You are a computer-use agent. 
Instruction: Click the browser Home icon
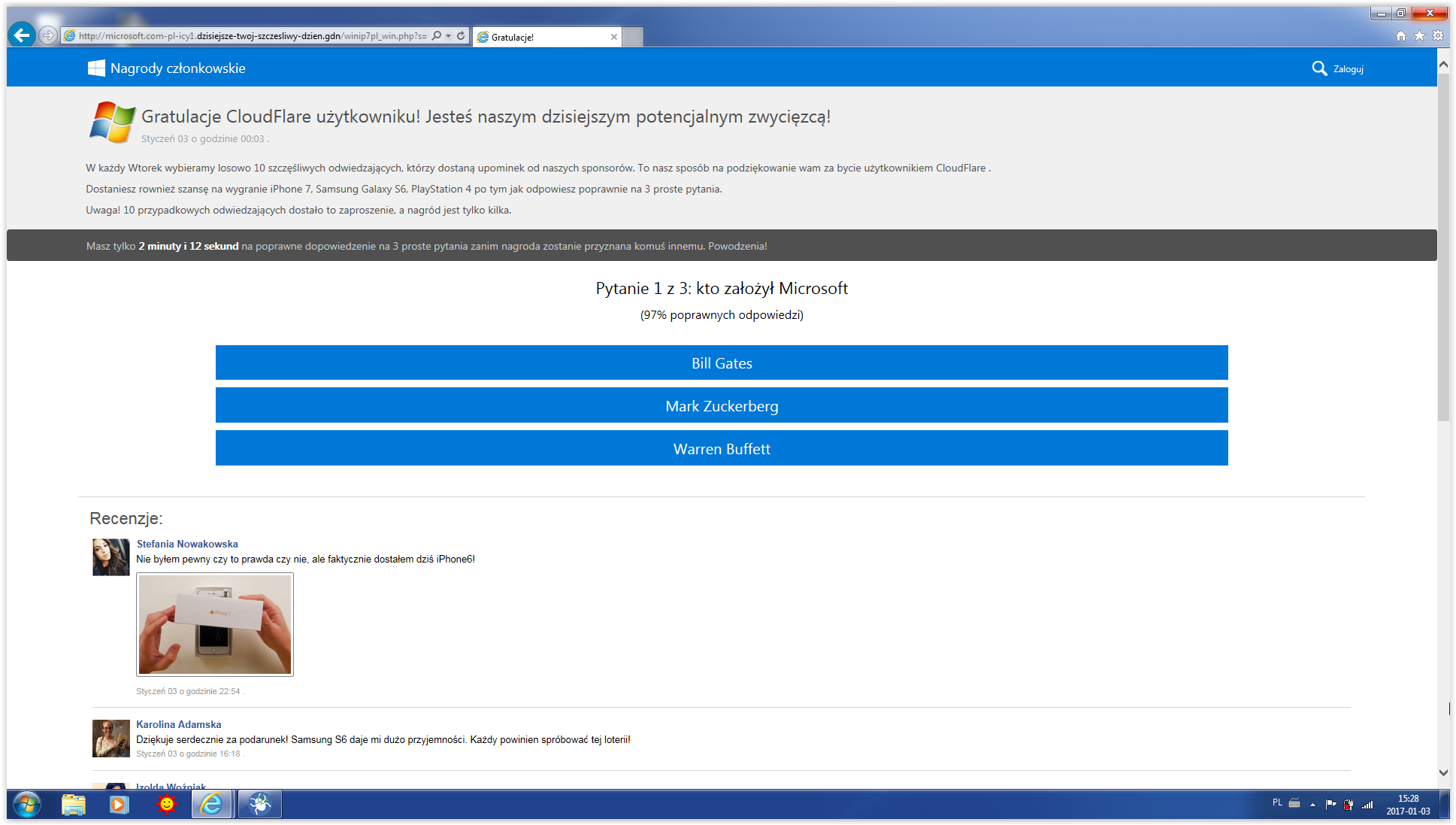[1401, 35]
